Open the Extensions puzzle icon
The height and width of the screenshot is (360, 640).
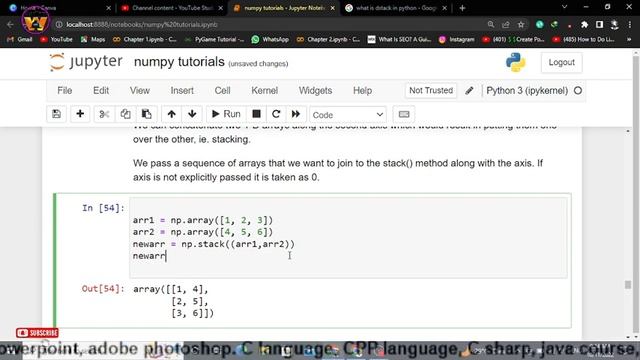(584, 24)
